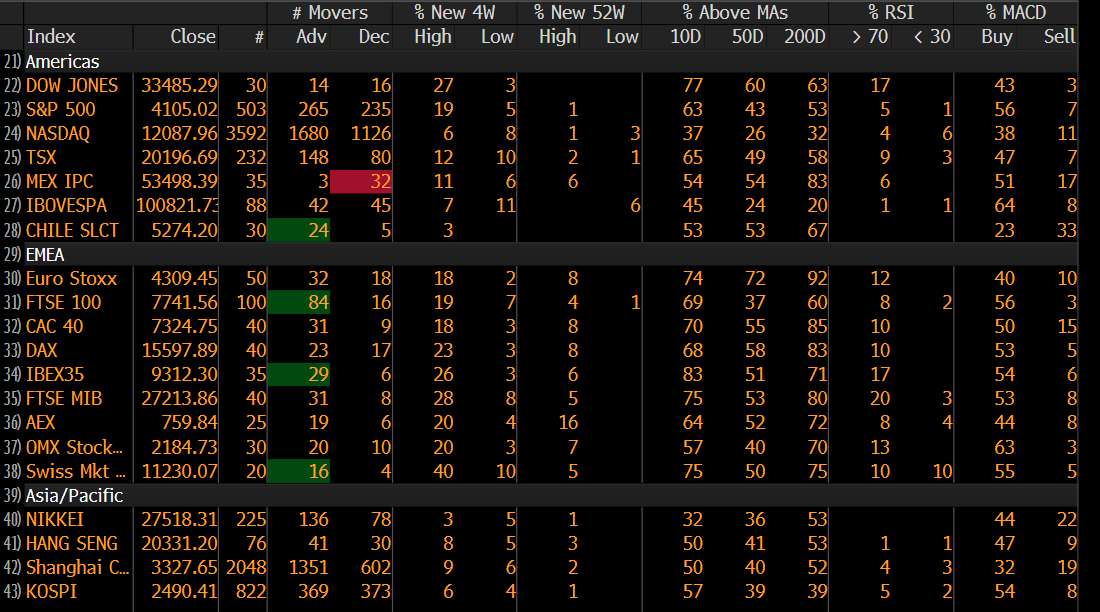
Task: Select the IBOVESPA index row
Action: [67, 206]
